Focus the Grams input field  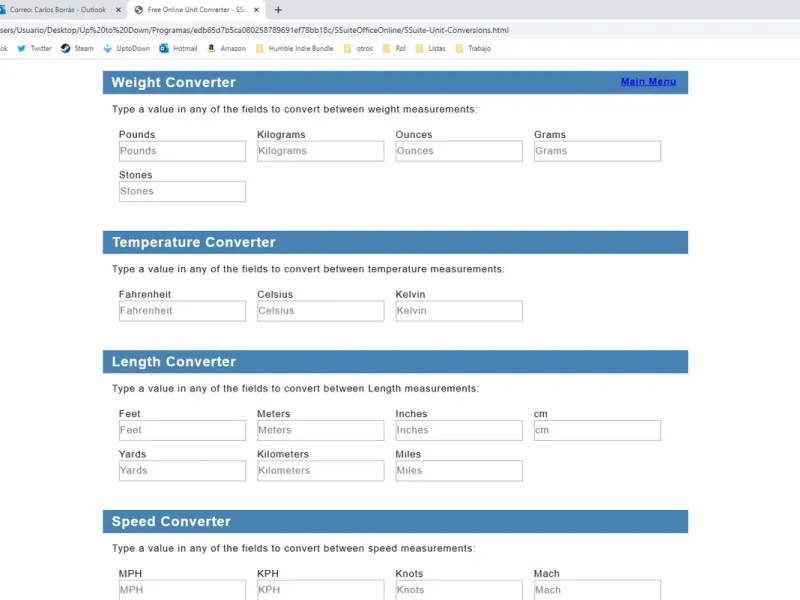click(x=597, y=151)
